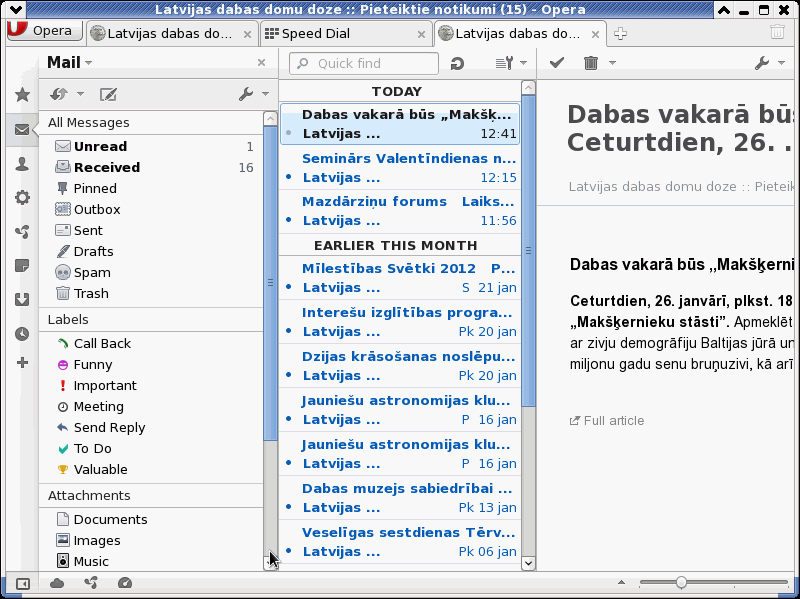The image size is (800, 599).
Task: Open the Pinned view
Action: click(x=151, y=188)
